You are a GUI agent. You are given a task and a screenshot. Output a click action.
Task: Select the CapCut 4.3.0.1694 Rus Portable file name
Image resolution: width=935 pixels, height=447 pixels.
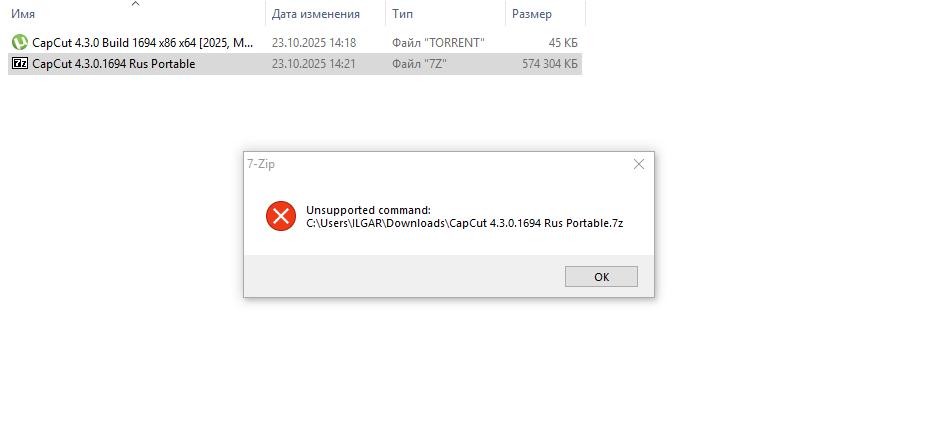[113, 64]
